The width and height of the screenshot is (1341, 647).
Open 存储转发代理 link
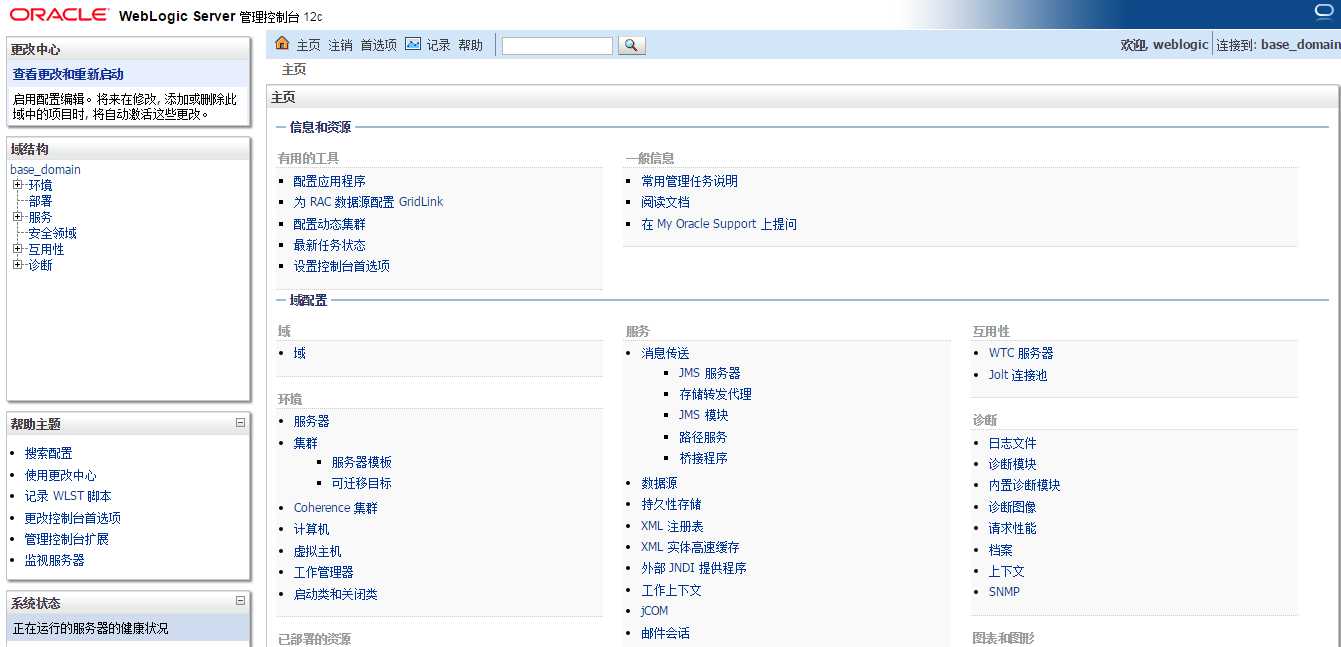click(x=715, y=394)
